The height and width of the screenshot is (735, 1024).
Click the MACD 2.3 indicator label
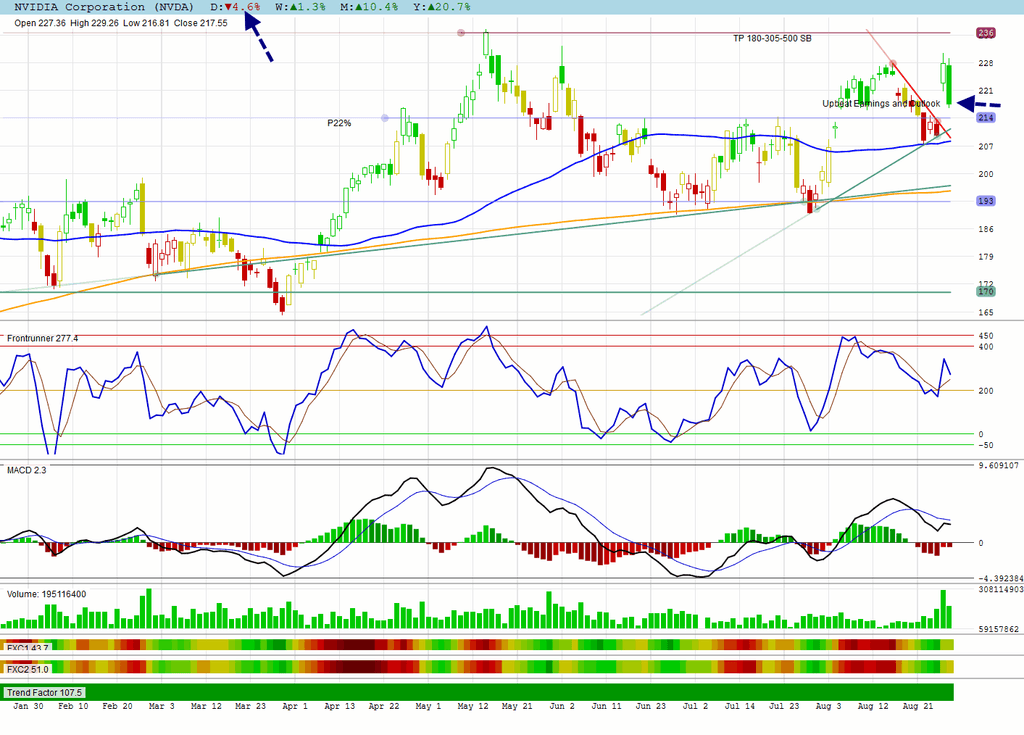tap(27, 470)
